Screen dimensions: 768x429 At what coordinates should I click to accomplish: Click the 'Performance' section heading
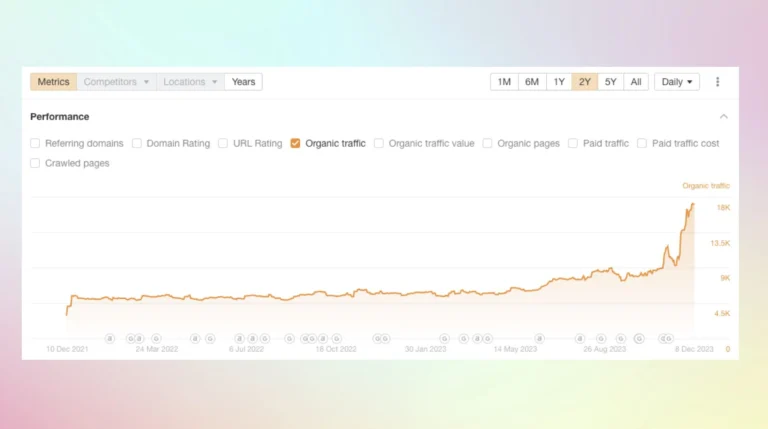point(60,117)
